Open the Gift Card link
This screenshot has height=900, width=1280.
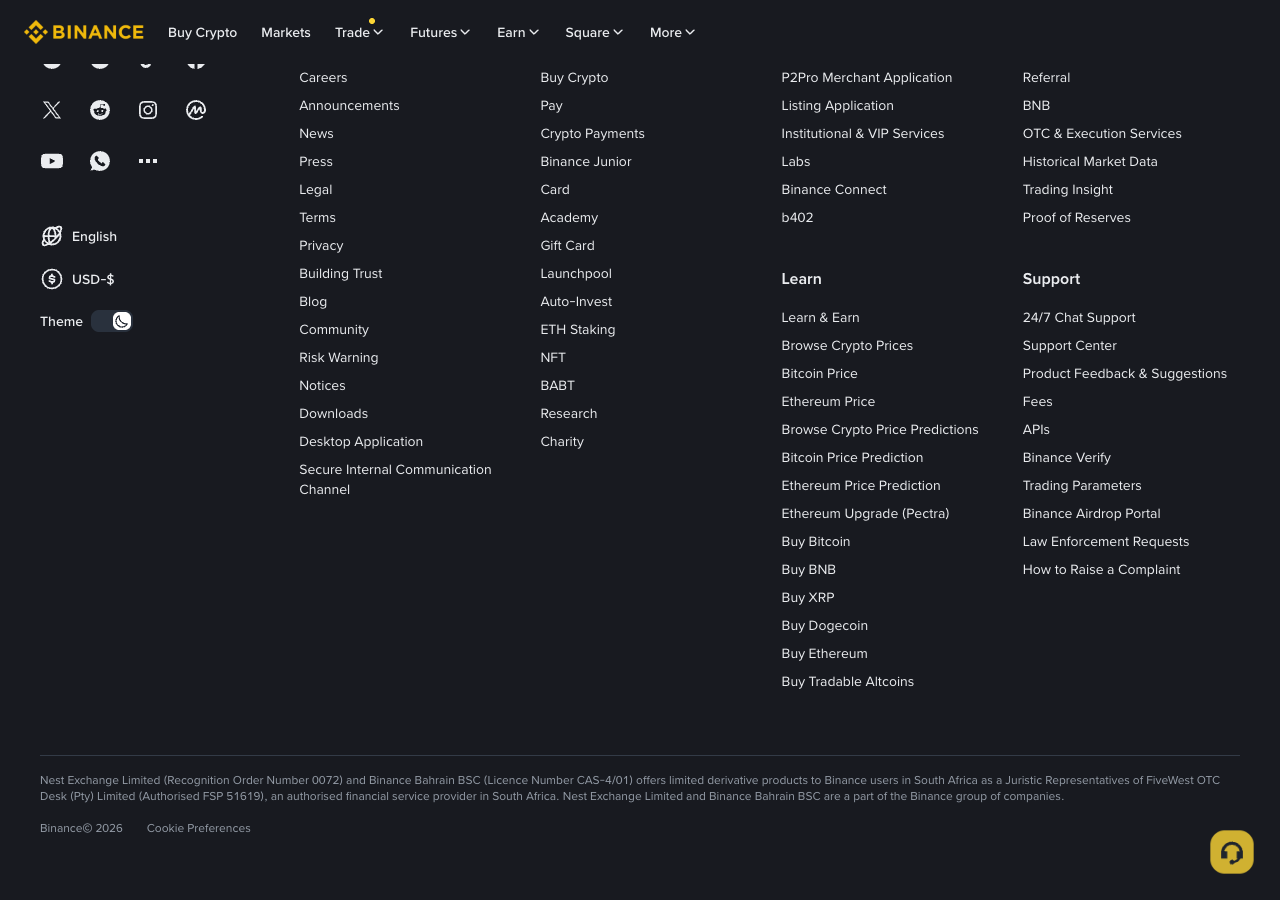point(568,245)
